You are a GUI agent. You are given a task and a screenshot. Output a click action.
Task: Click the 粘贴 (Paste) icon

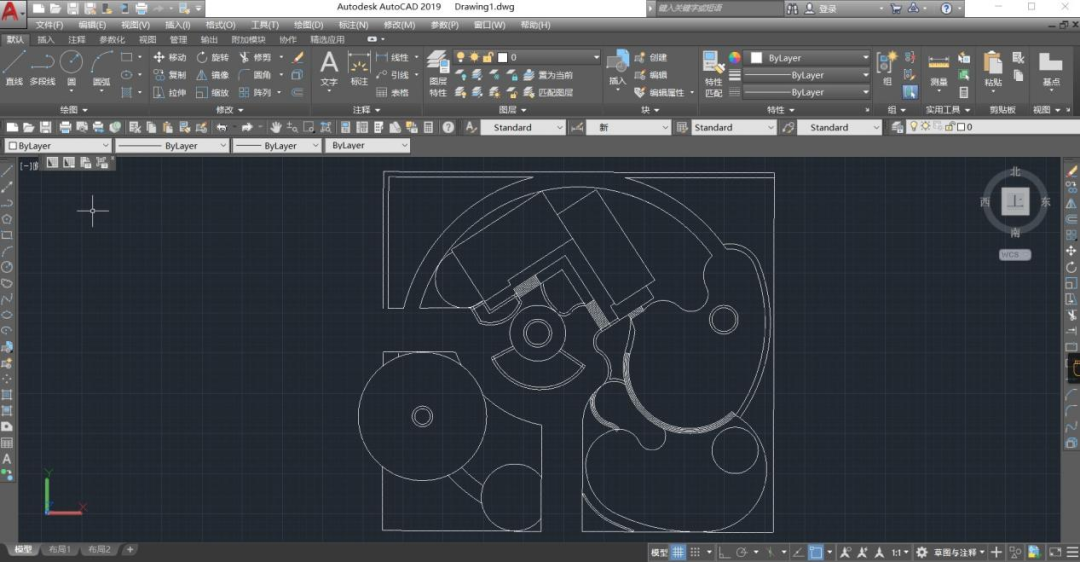click(x=993, y=69)
